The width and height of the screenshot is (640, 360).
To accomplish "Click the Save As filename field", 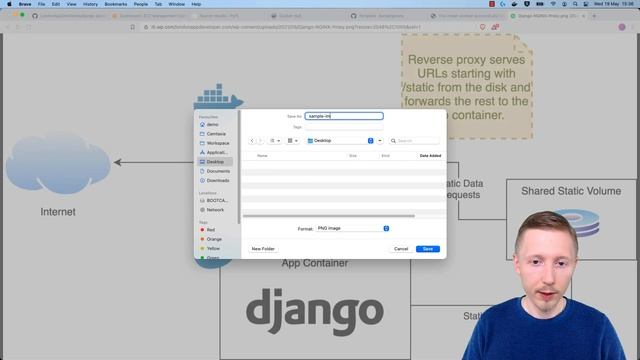I will (344, 116).
